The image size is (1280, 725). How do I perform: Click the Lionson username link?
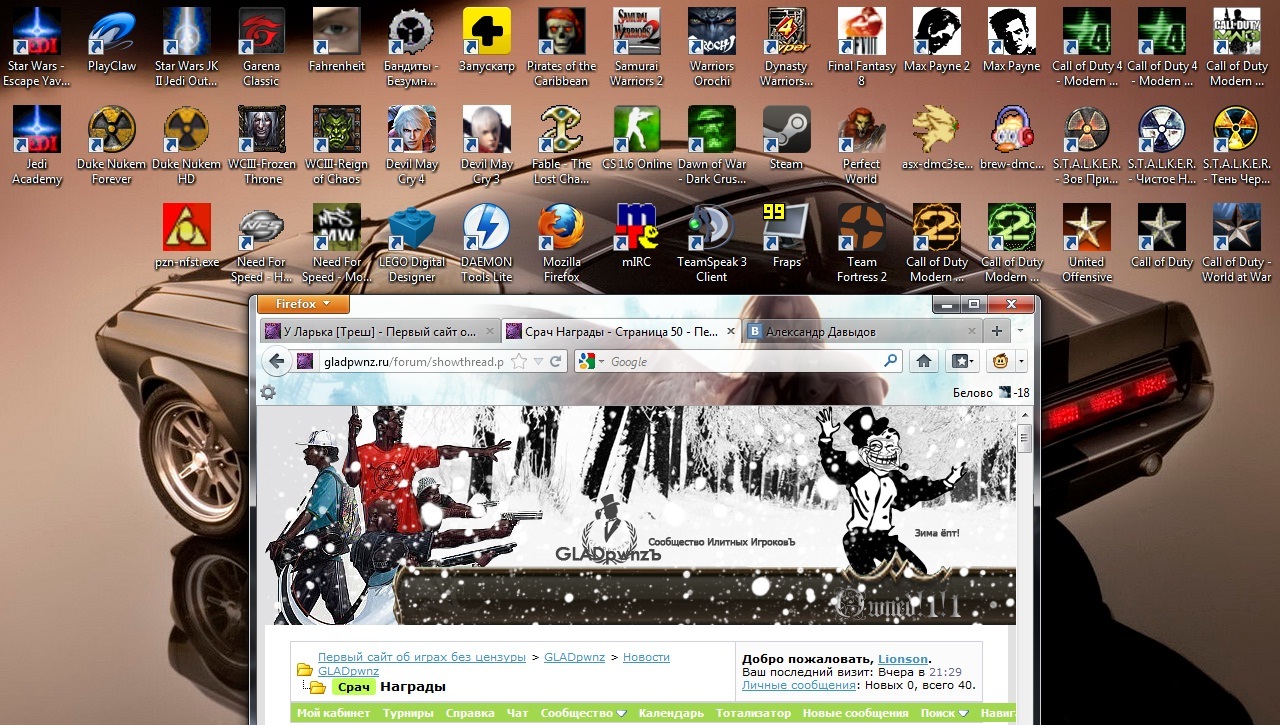coord(903,659)
